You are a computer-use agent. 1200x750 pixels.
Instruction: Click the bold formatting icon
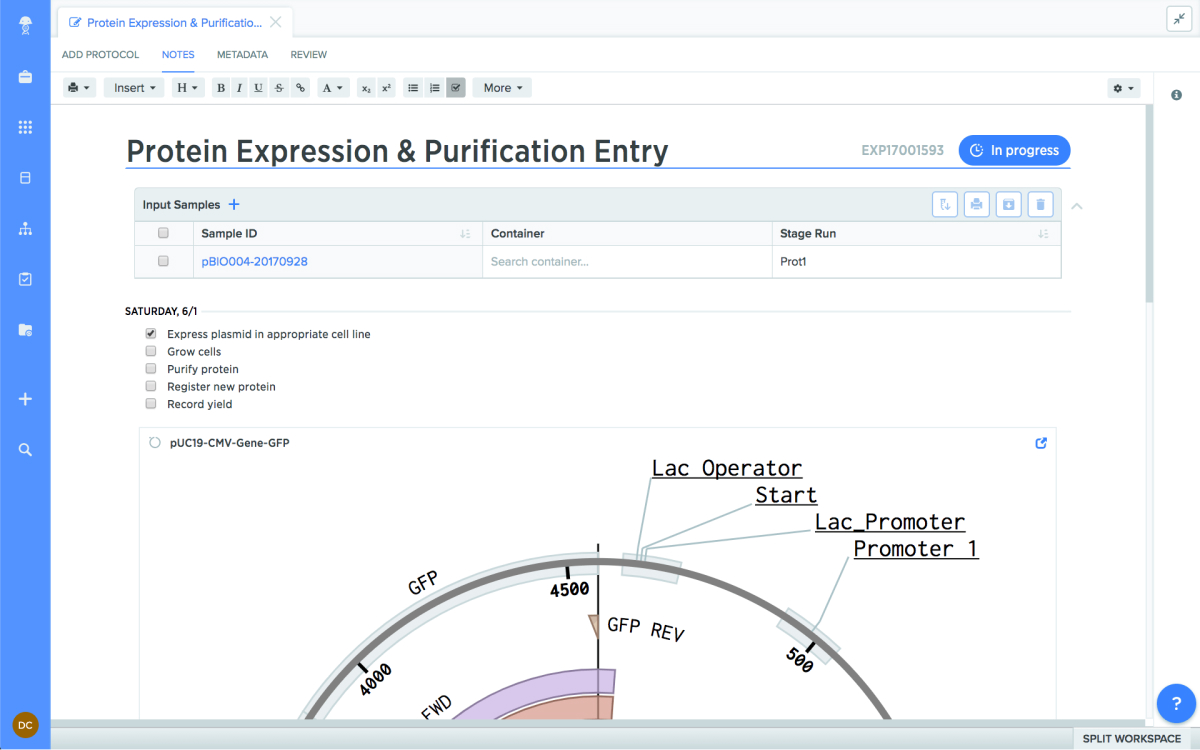click(220, 88)
